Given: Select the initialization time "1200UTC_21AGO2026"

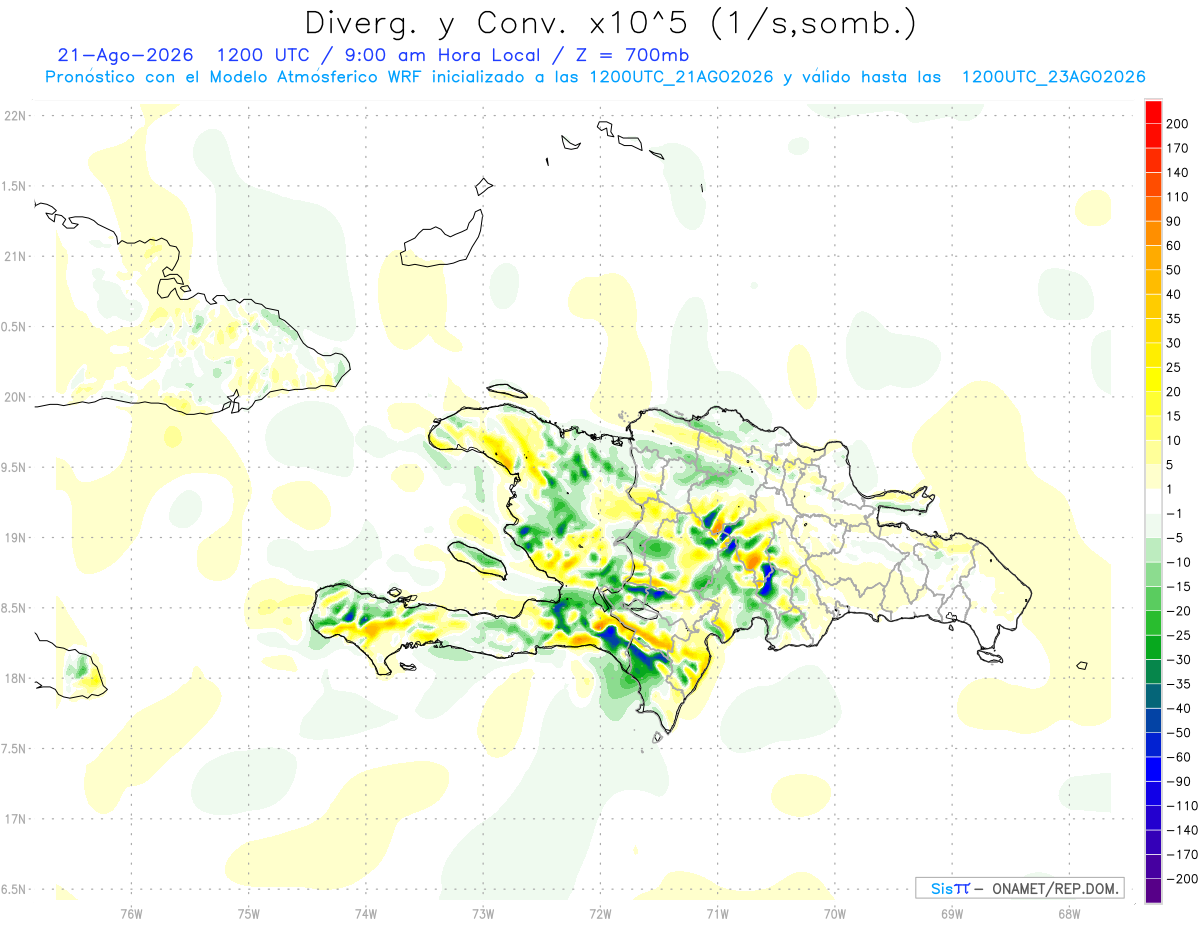Looking at the screenshot, I should click(681, 77).
